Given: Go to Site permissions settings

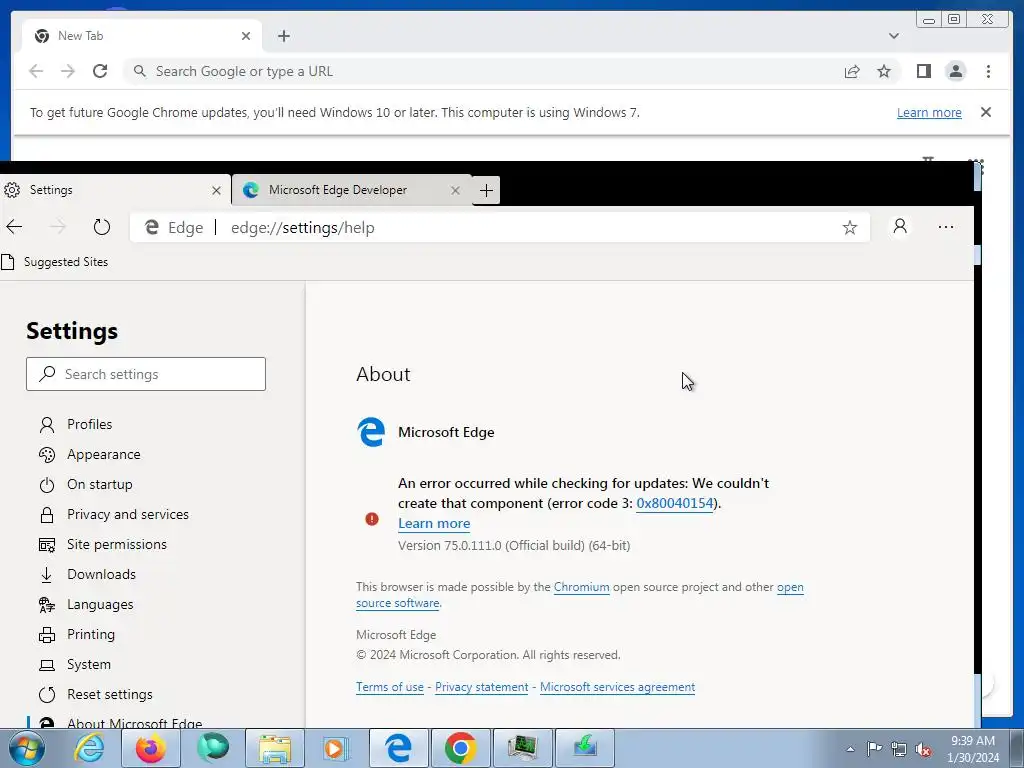Looking at the screenshot, I should (x=116, y=545).
